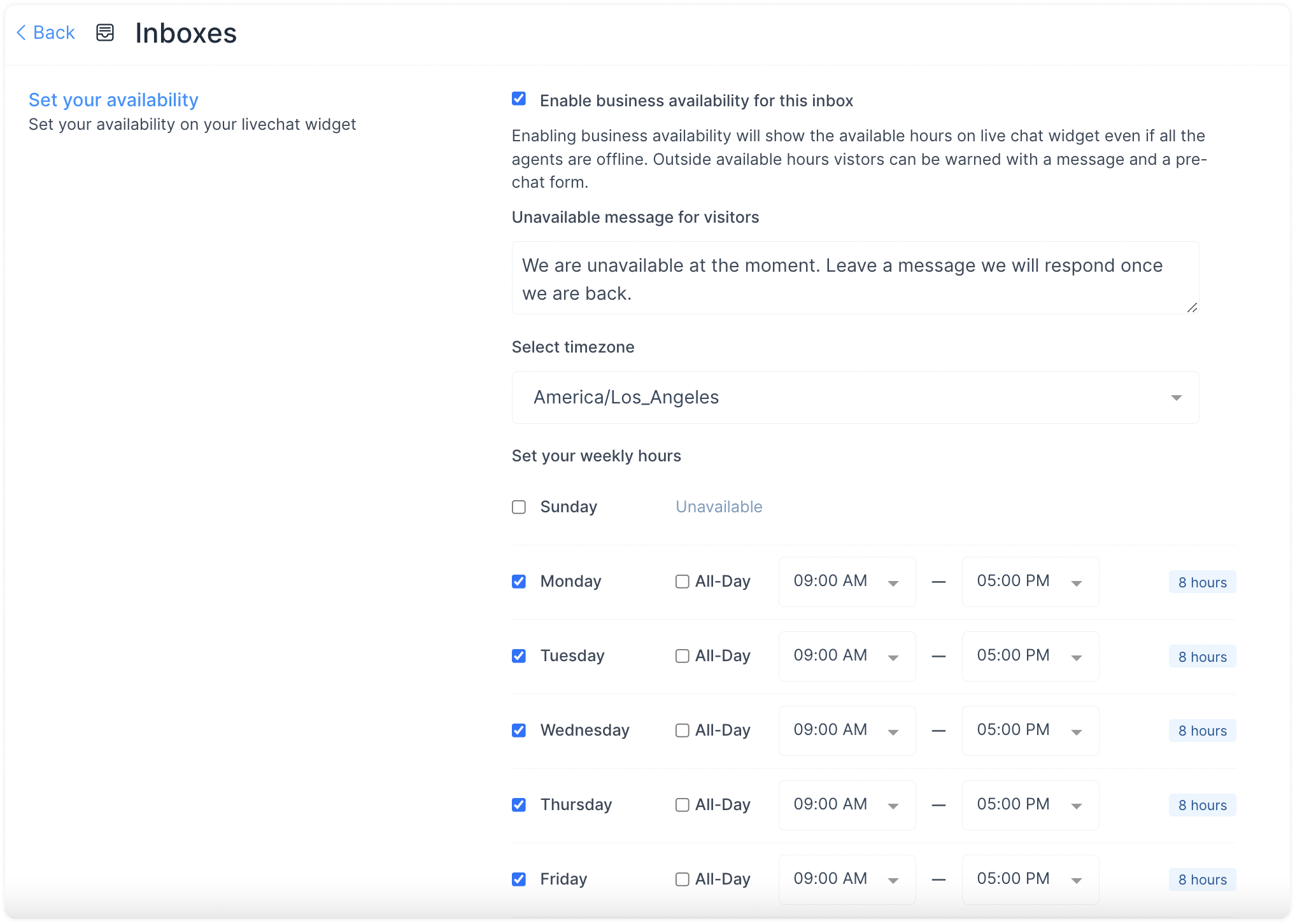The height and width of the screenshot is (924, 1295).
Task: Open Friday's 09:00 AM start time dropdown
Action: (847, 879)
